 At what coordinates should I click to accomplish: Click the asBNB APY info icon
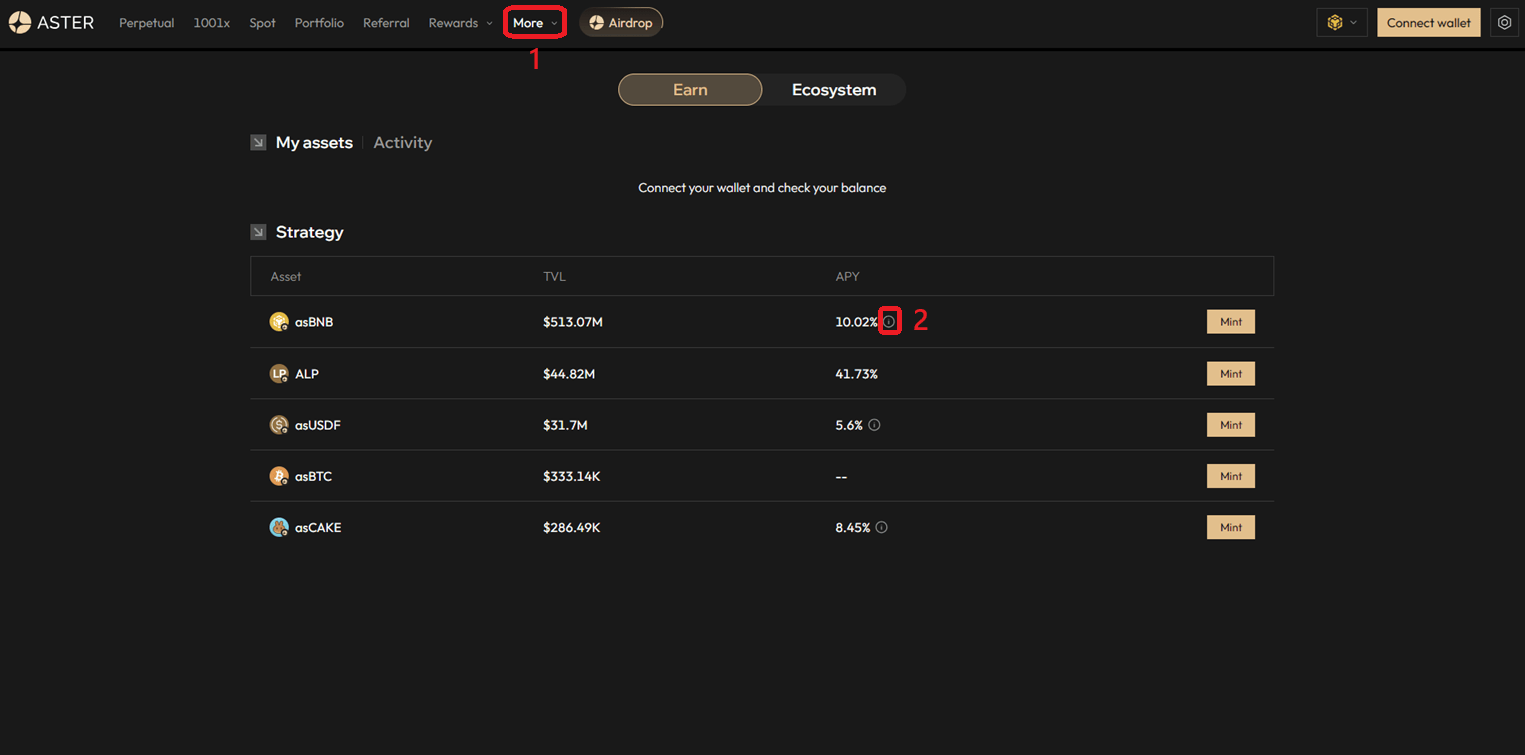pos(889,322)
